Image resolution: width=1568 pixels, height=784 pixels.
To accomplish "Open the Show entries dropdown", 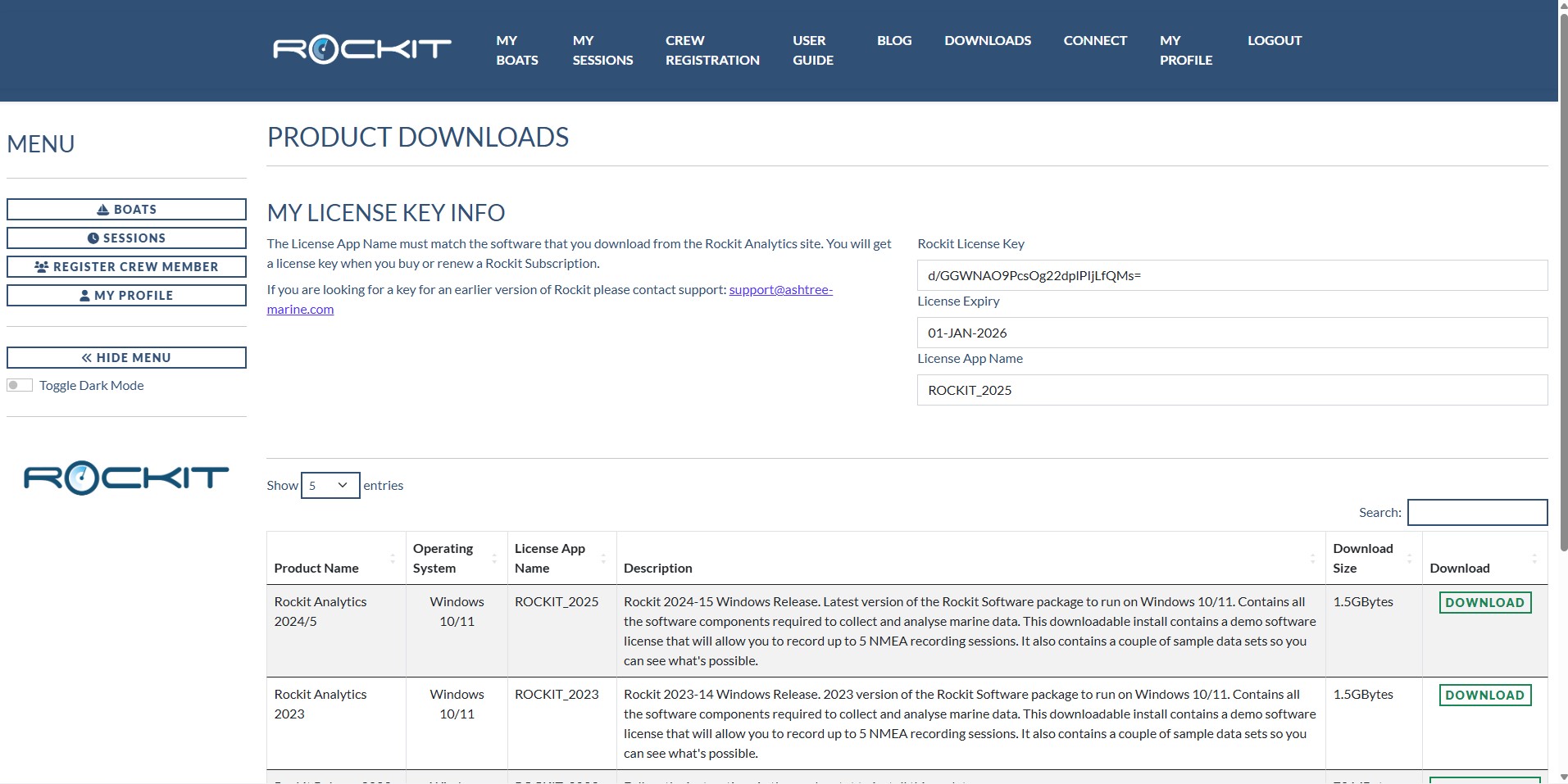I will pyautogui.click(x=330, y=486).
